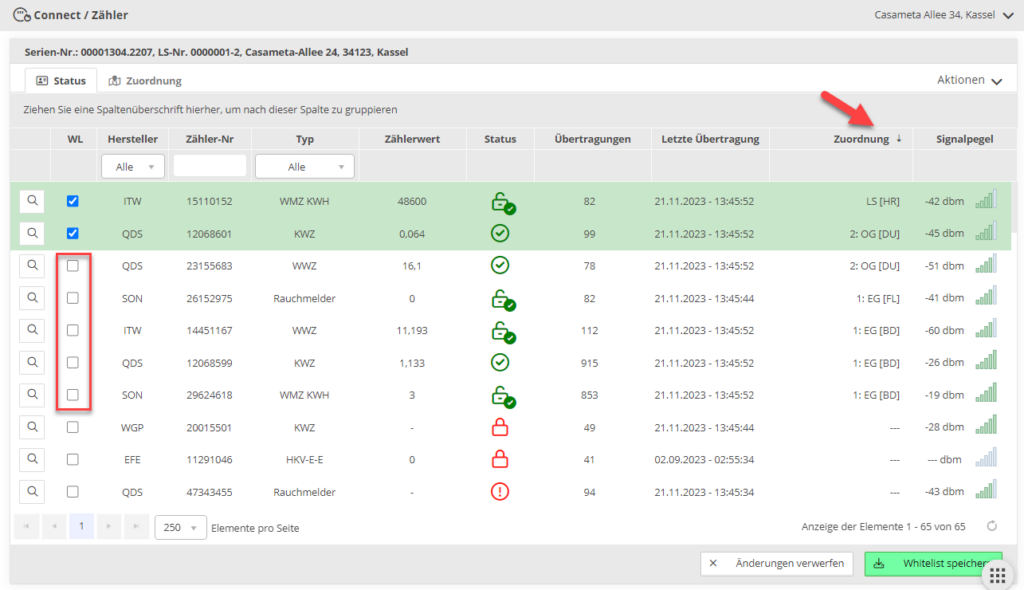Image resolution: width=1024 pixels, height=590 pixels.
Task: Click red warning status icon for meter 47343455
Action: tap(499, 492)
